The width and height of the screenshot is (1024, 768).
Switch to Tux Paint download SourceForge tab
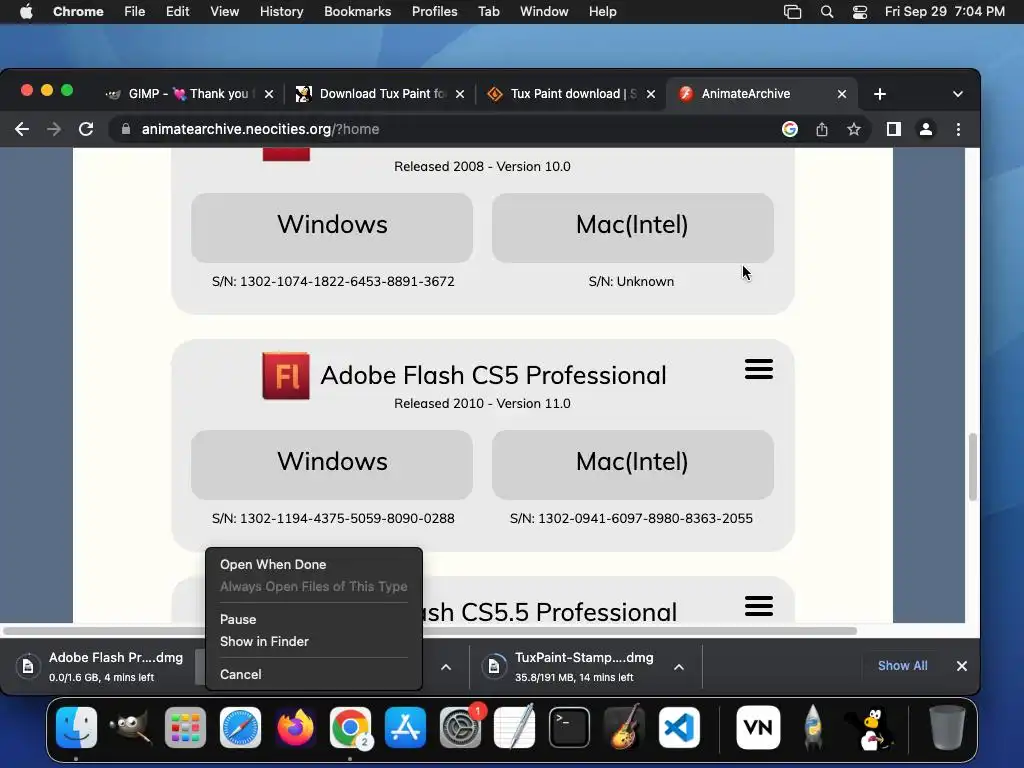tap(571, 94)
